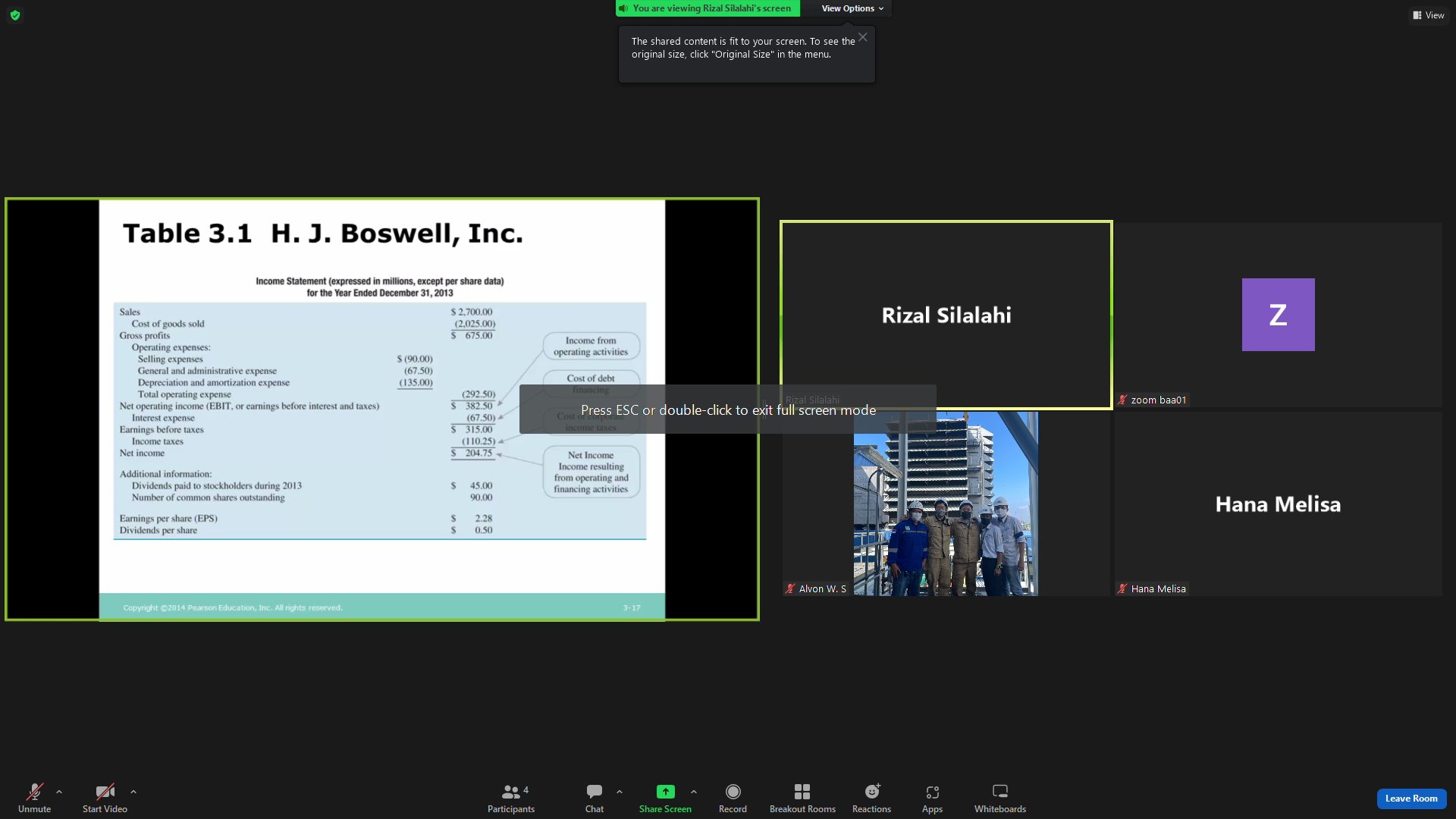Click the 'Dividends per share' row
Screen dimensions: 1456x819
tap(306, 530)
